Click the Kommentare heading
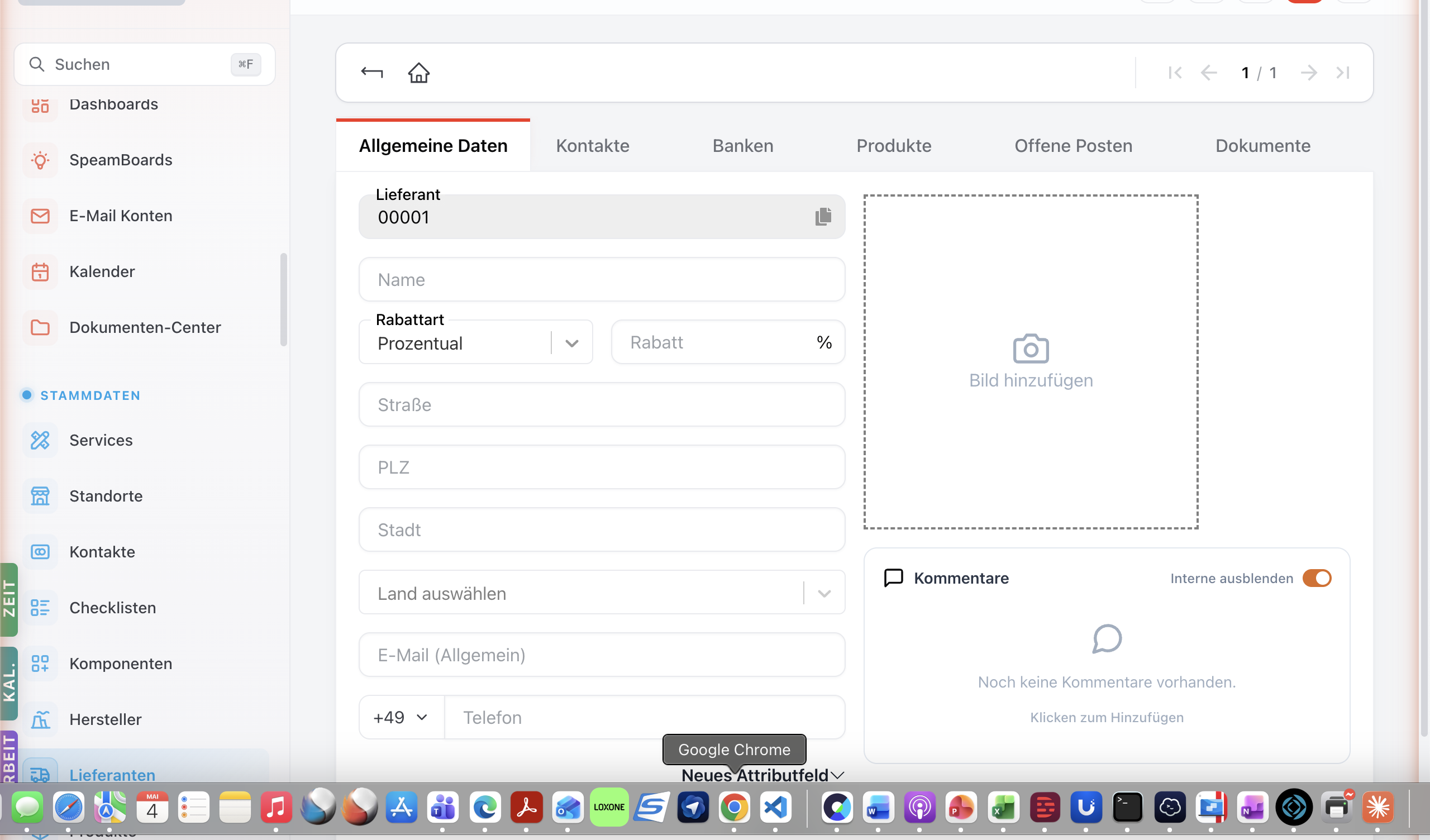 click(961, 578)
